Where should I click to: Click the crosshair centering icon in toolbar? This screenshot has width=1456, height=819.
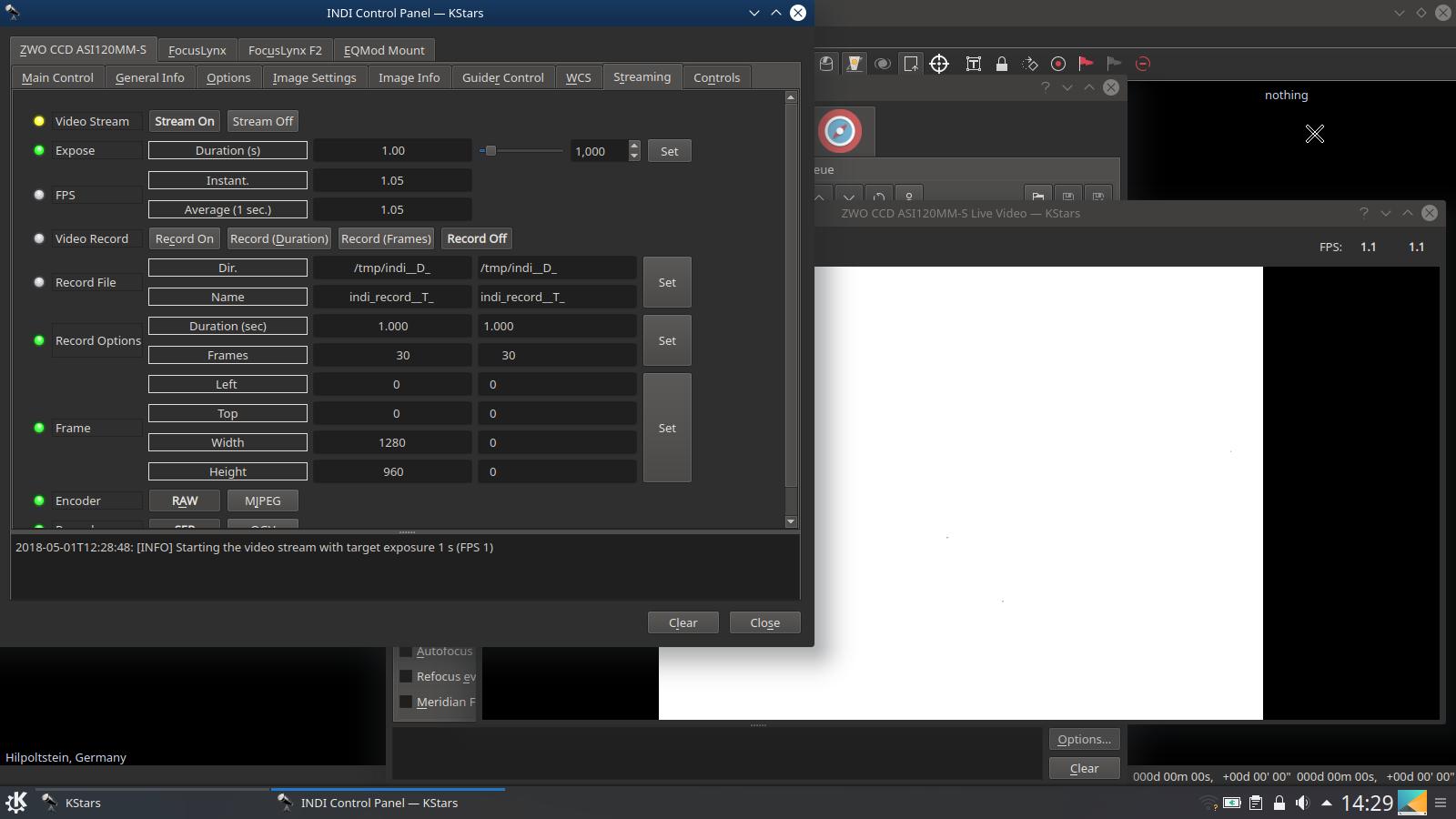tap(939, 64)
